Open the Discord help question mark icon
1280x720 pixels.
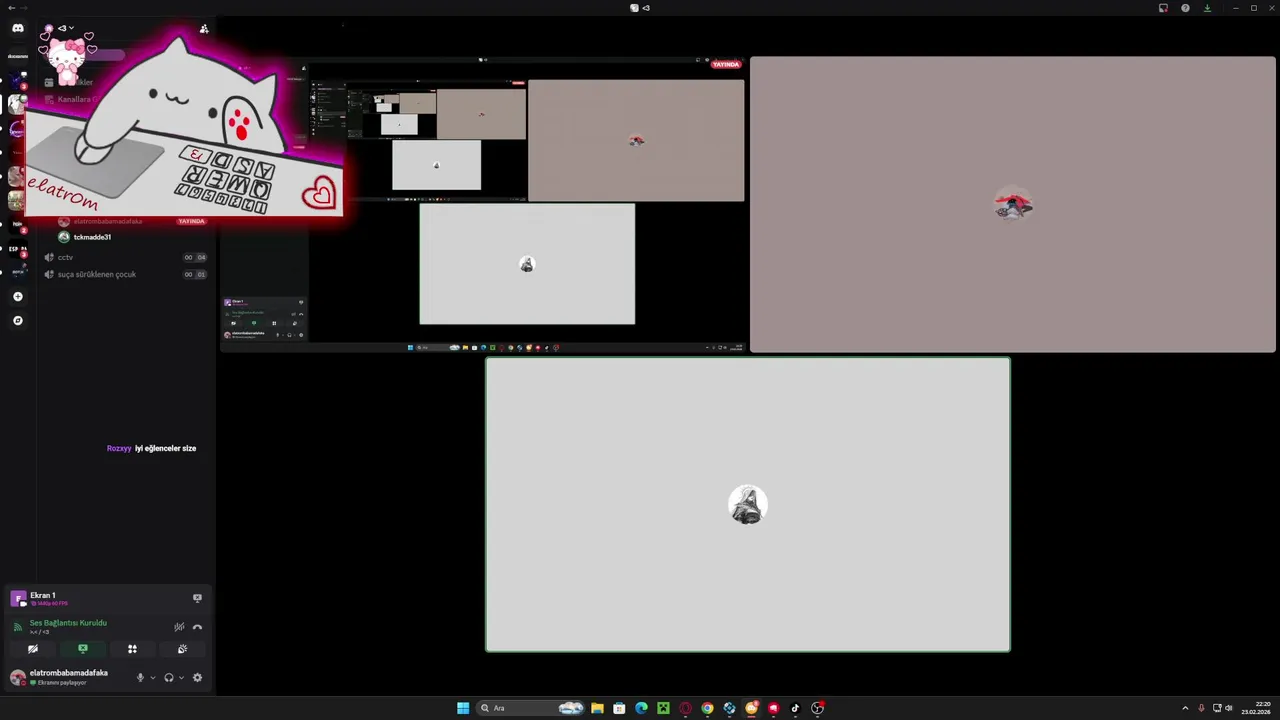click(x=1185, y=8)
